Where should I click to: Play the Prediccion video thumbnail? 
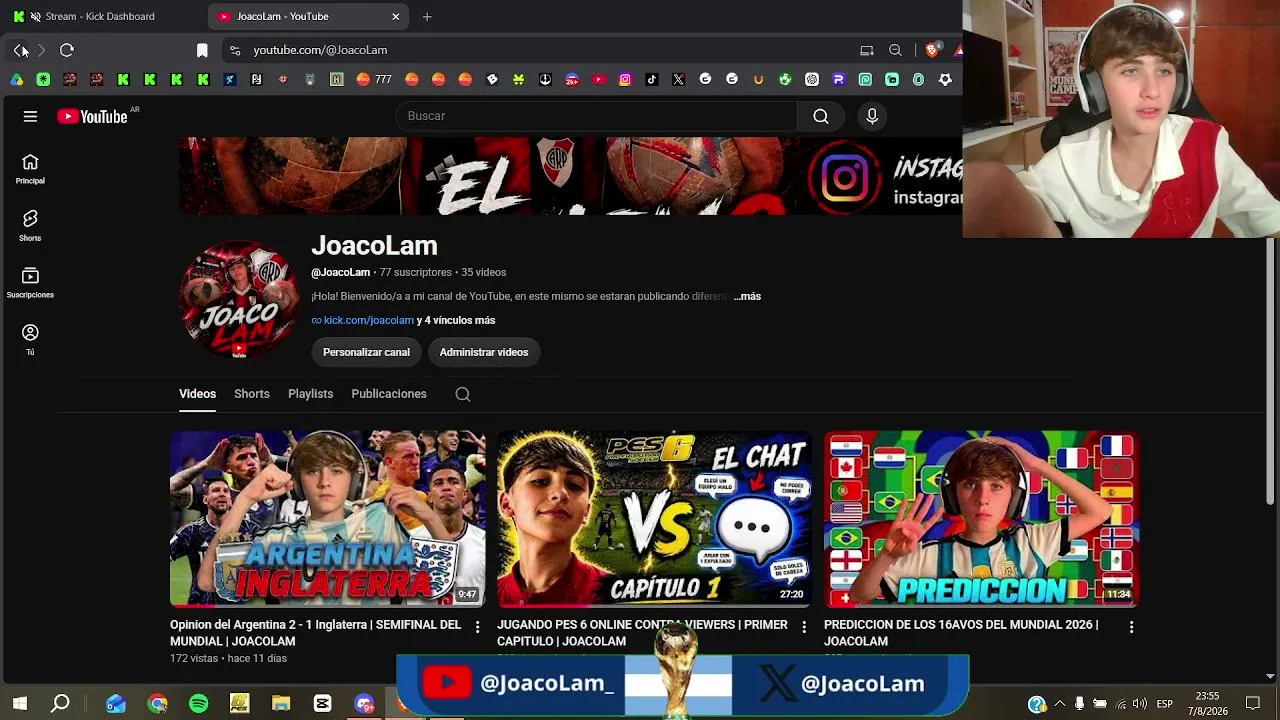click(x=981, y=519)
